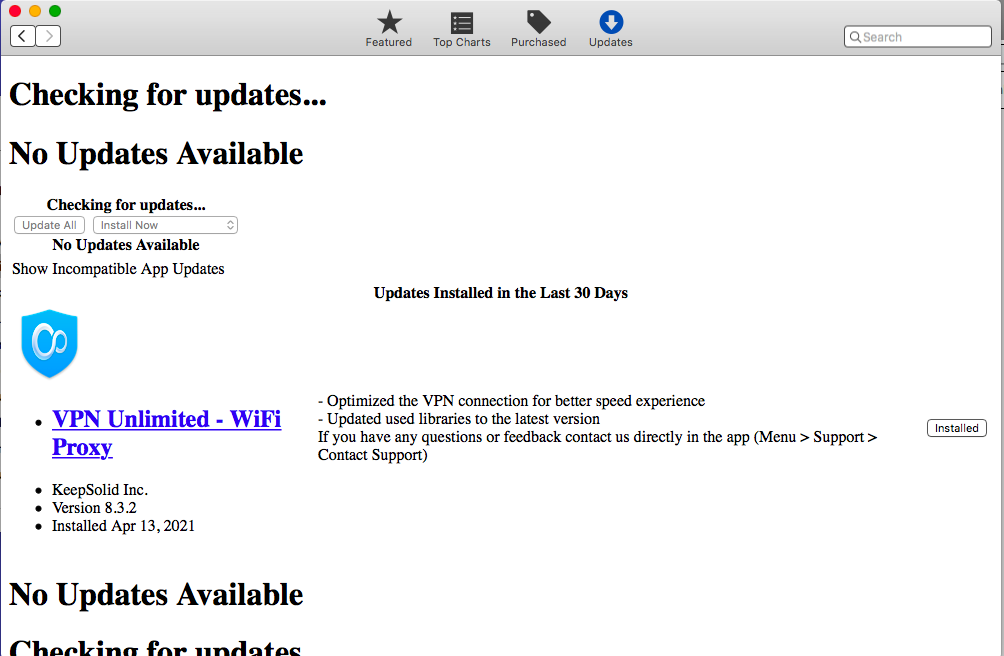The width and height of the screenshot is (1004, 656).
Task: Go forward with the right arrow button
Action: pos(49,36)
